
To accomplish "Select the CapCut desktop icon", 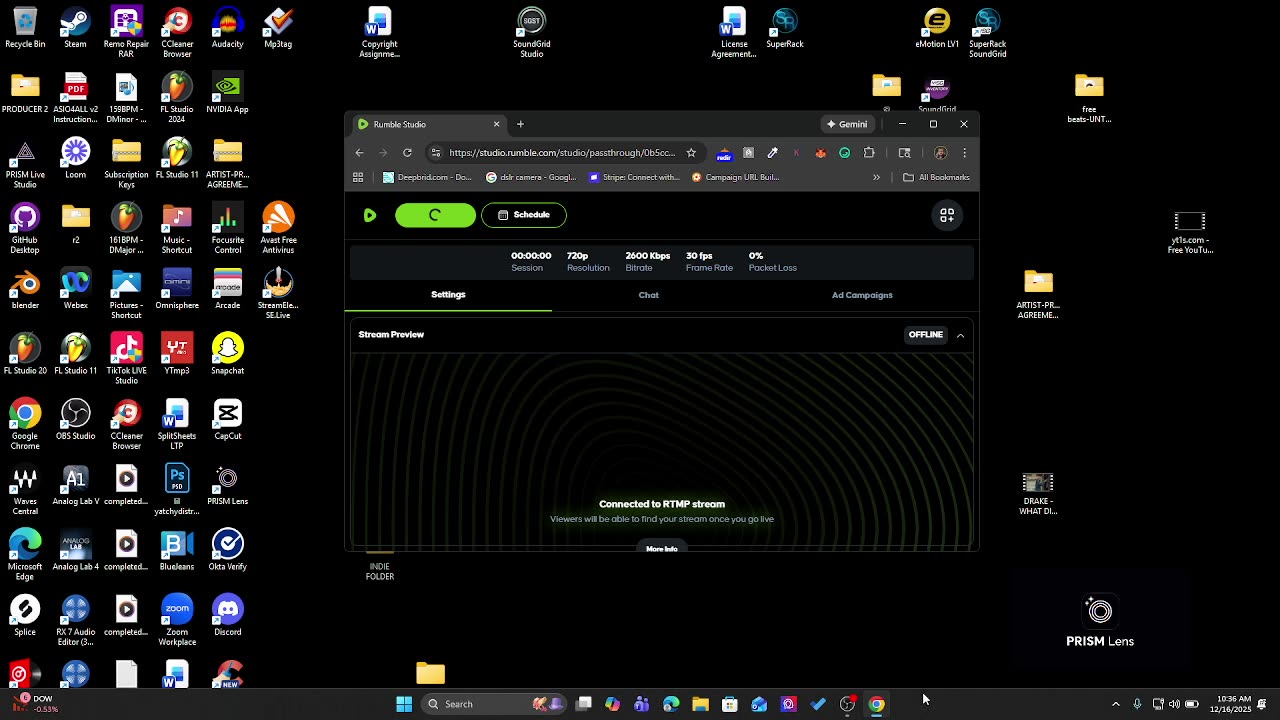I will pos(228,420).
